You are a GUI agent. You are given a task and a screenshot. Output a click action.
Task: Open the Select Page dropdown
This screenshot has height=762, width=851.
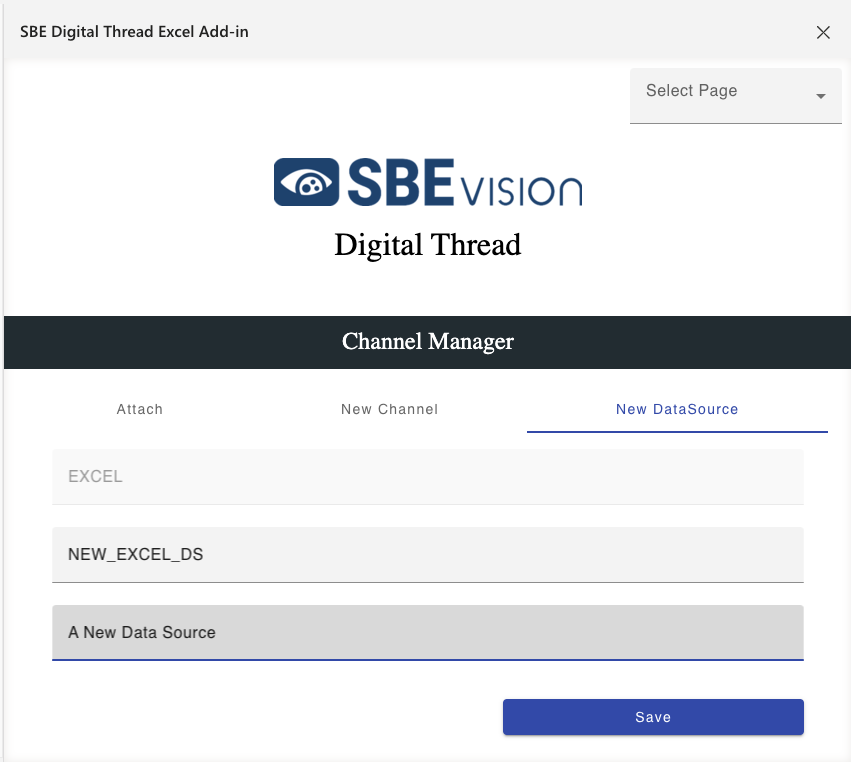pyautogui.click(x=735, y=96)
